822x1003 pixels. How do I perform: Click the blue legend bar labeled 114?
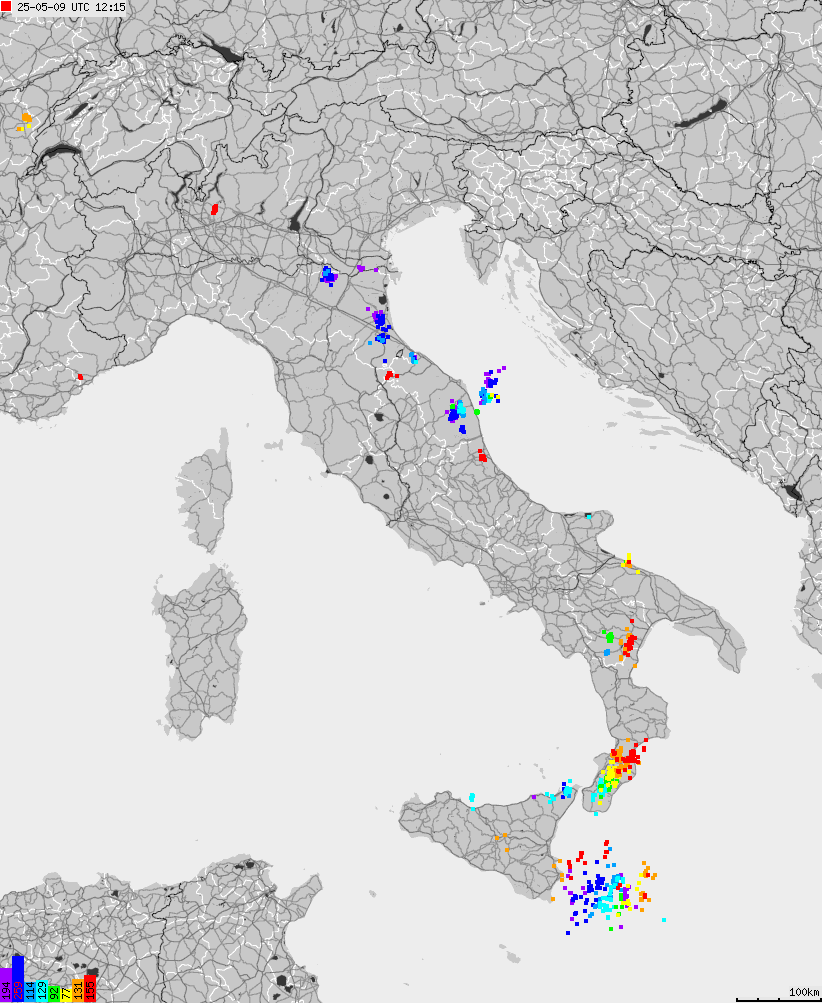[30, 991]
